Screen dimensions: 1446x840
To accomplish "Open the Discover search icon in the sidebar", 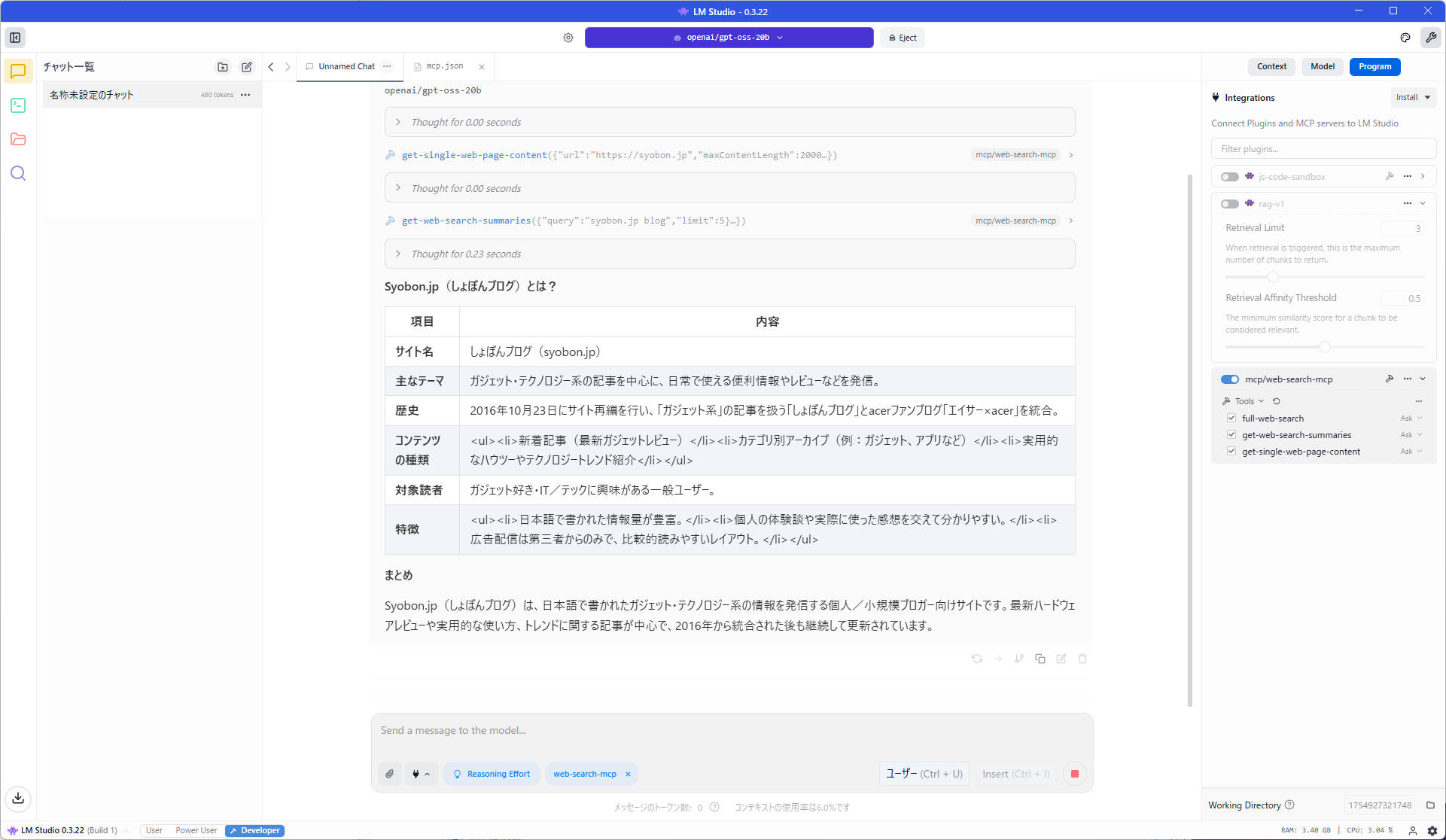I will (18, 174).
